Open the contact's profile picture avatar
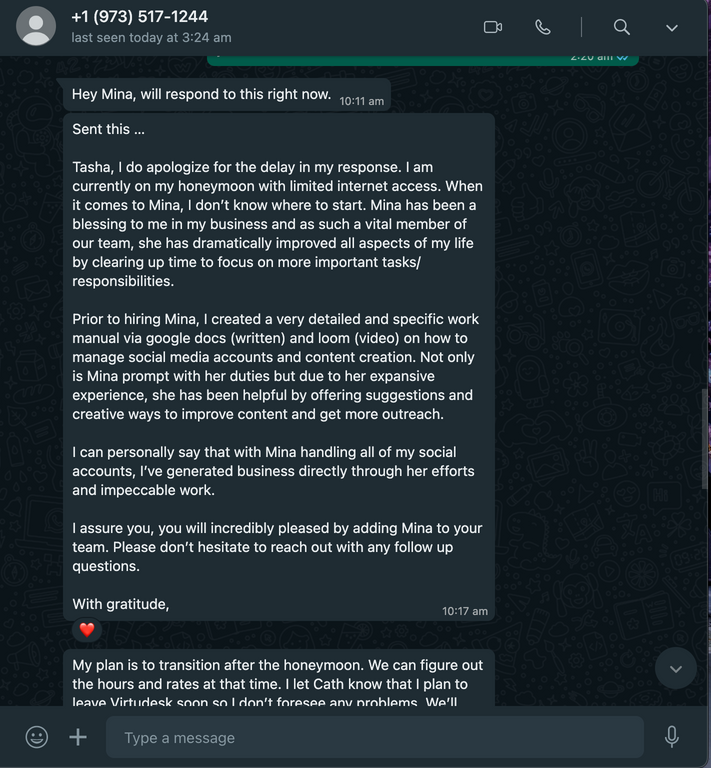Image resolution: width=711 pixels, height=768 pixels. tap(36, 26)
